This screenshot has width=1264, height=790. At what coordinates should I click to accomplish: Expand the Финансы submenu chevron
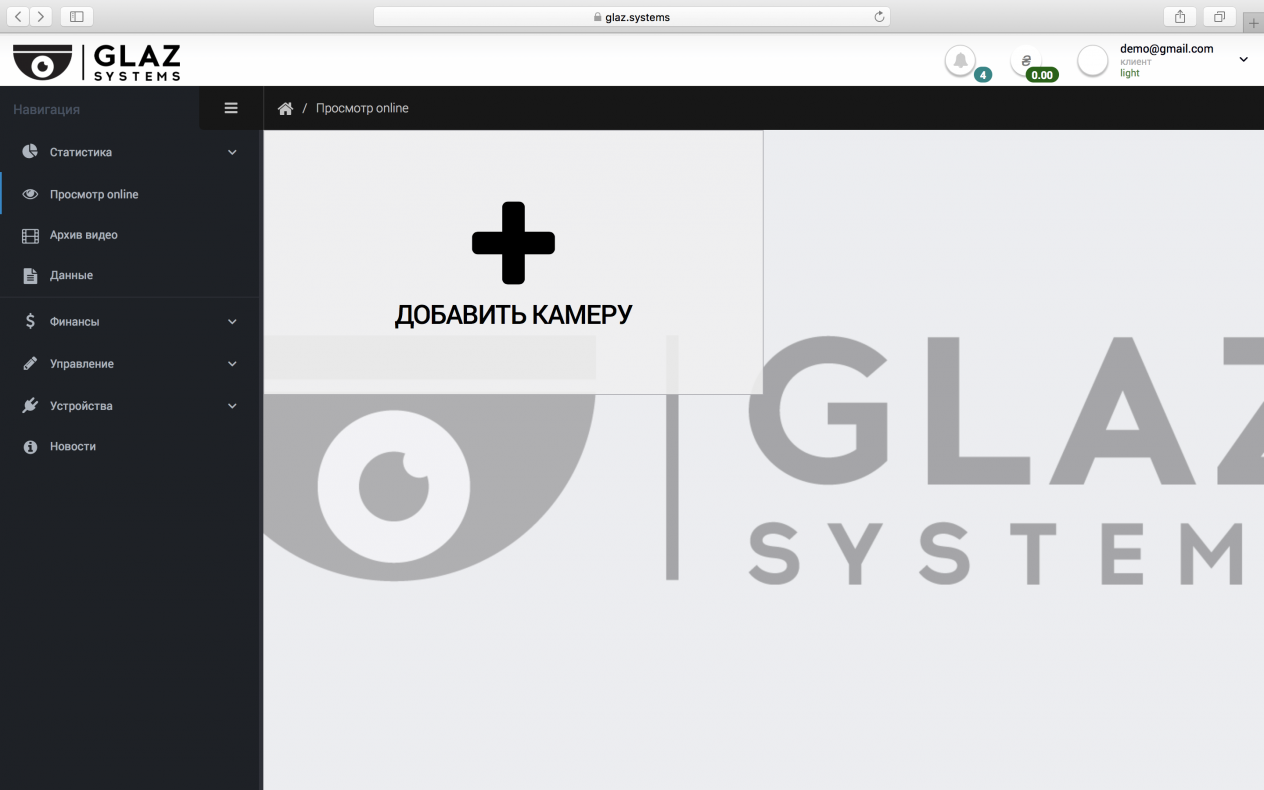pos(232,322)
